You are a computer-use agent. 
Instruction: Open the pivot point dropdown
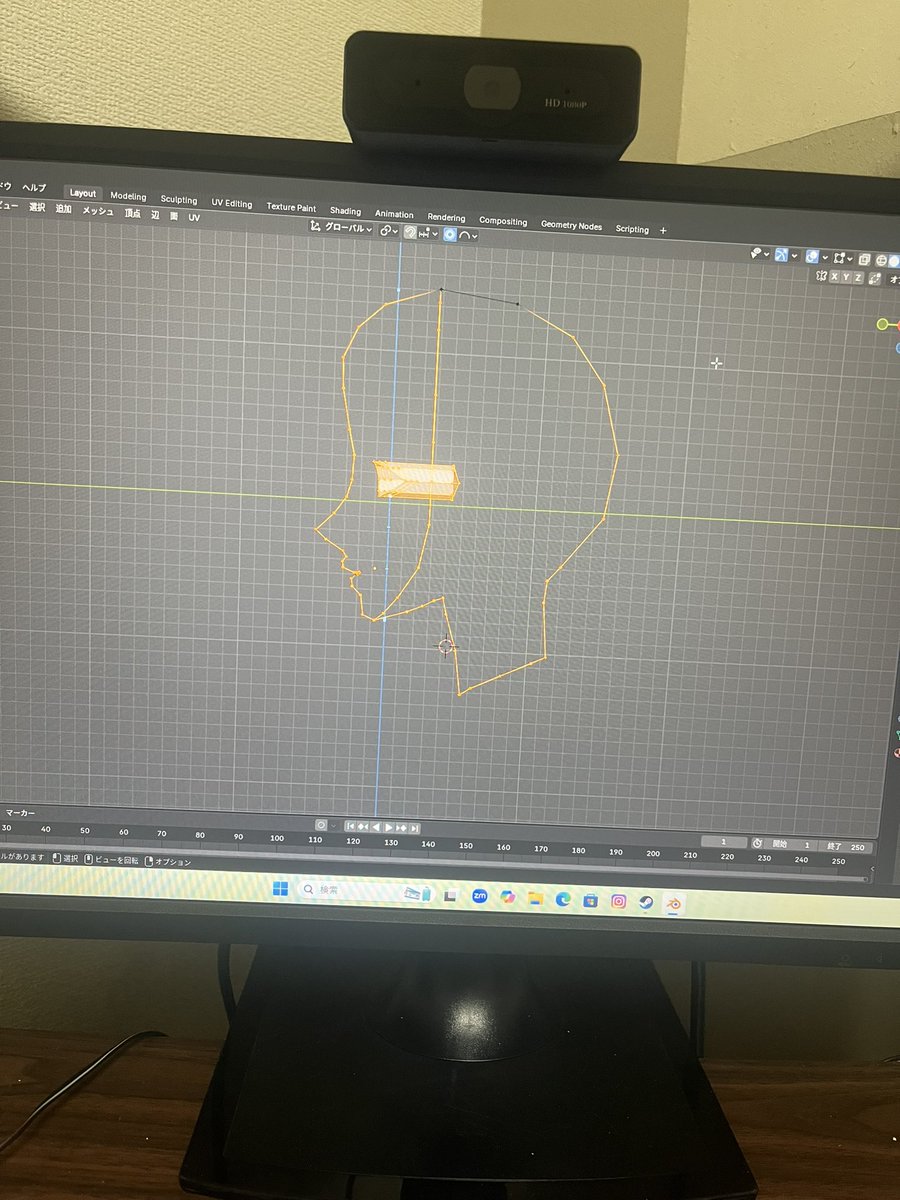coord(389,231)
